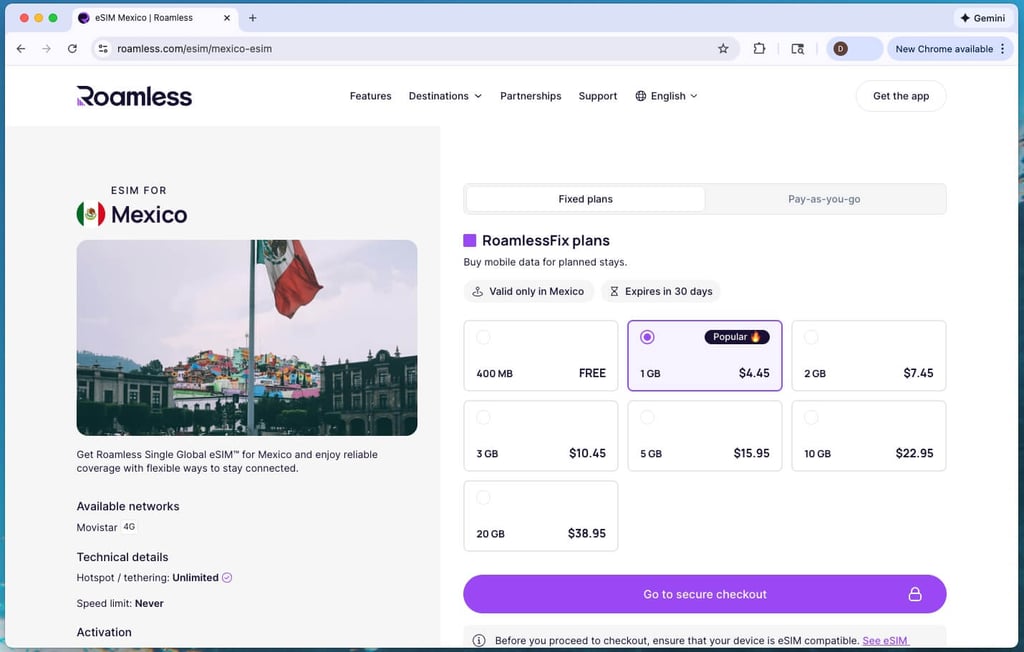Screen dimensions: 1024x652
Task: Open the Chrome profile avatar
Action: (x=840, y=49)
